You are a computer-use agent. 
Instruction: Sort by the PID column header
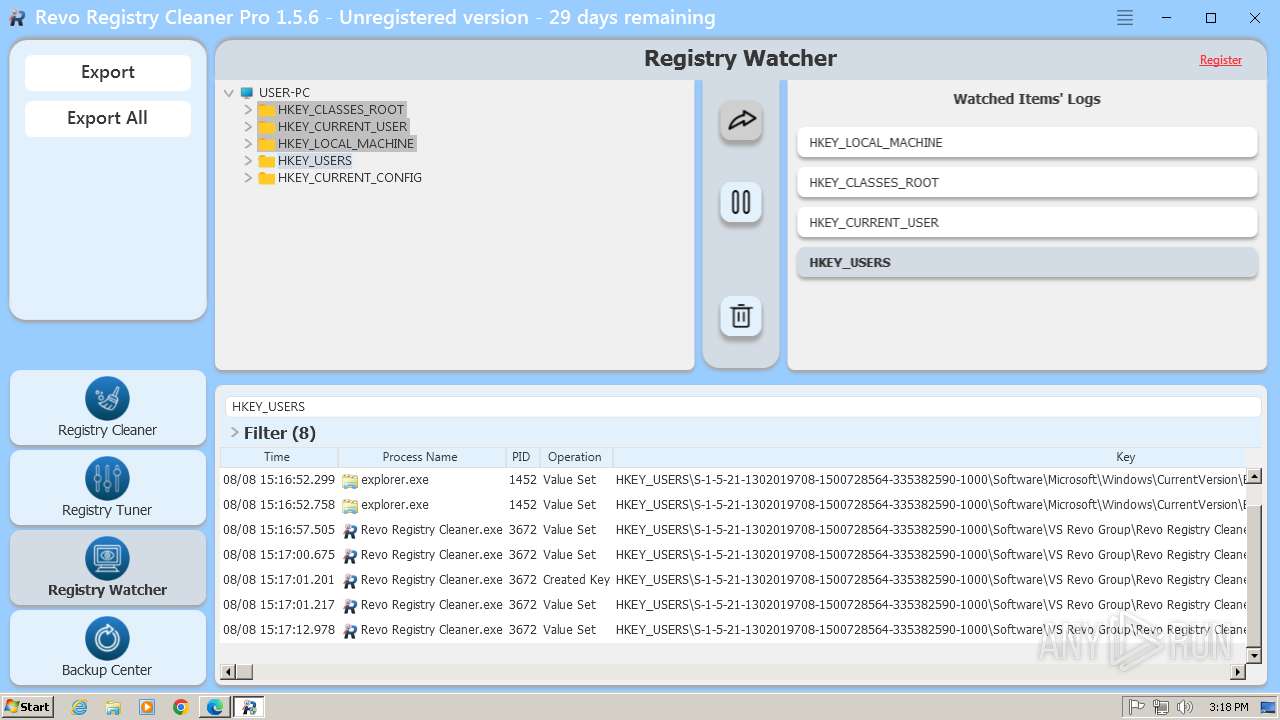521,457
